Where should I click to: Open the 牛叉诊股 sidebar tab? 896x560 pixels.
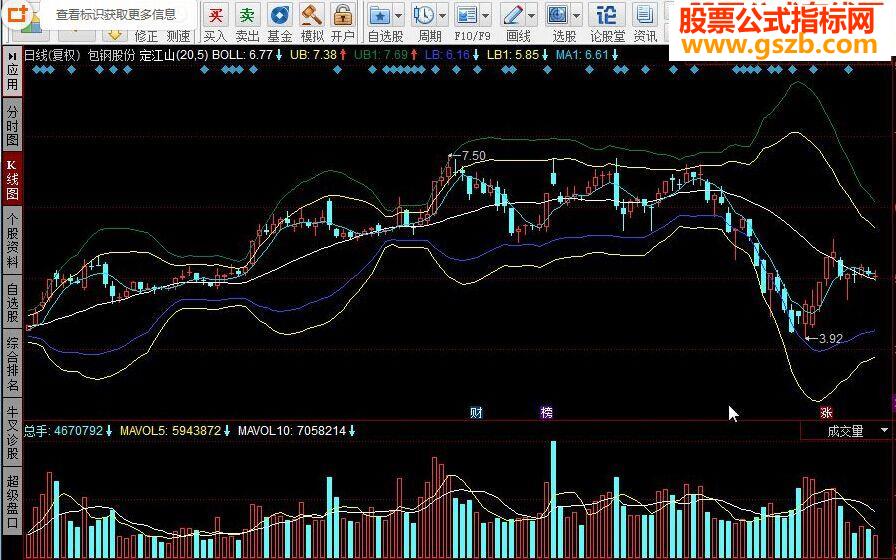(x=12, y=433)
